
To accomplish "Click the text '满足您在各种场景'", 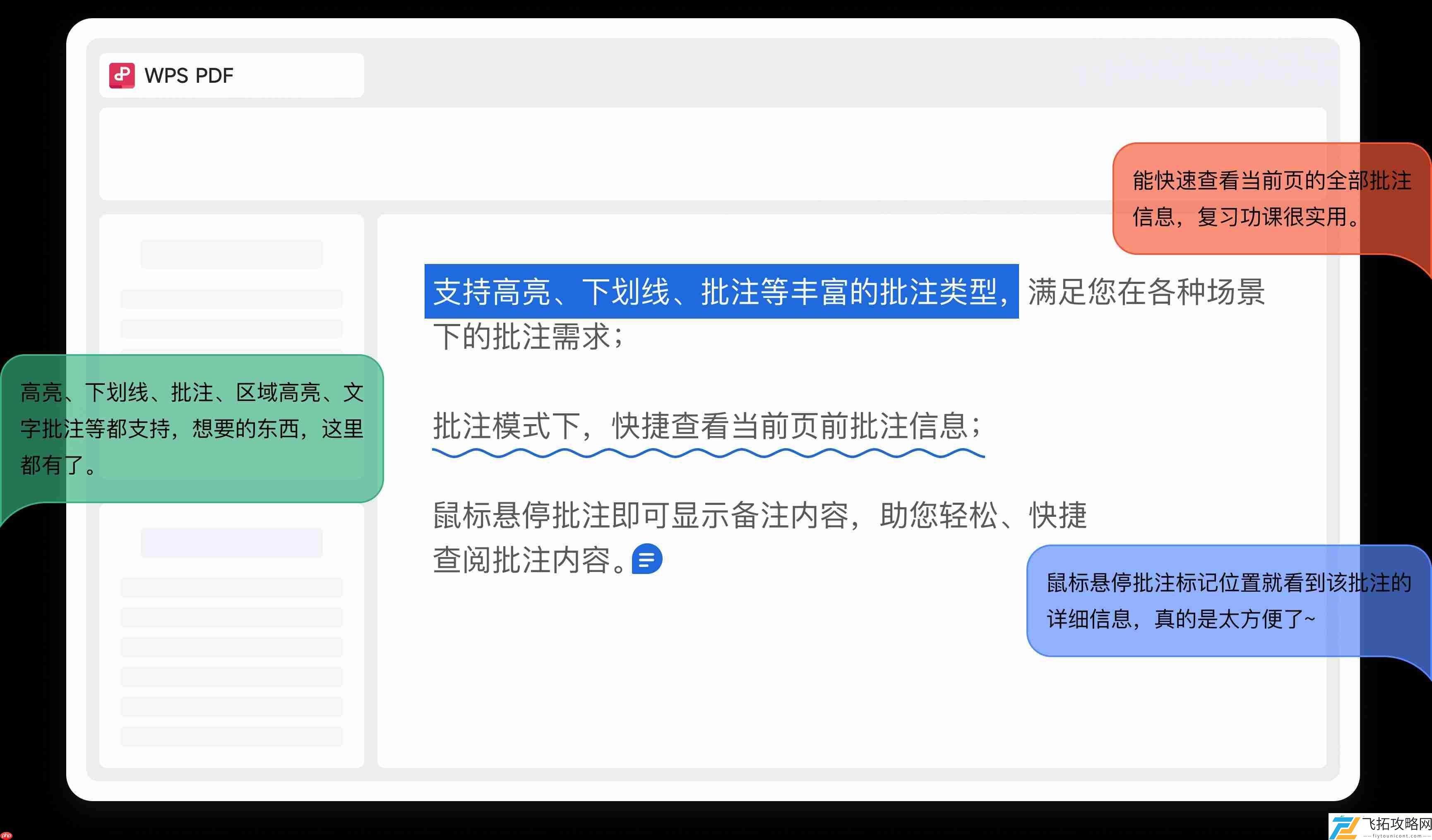I will 1146,292.
